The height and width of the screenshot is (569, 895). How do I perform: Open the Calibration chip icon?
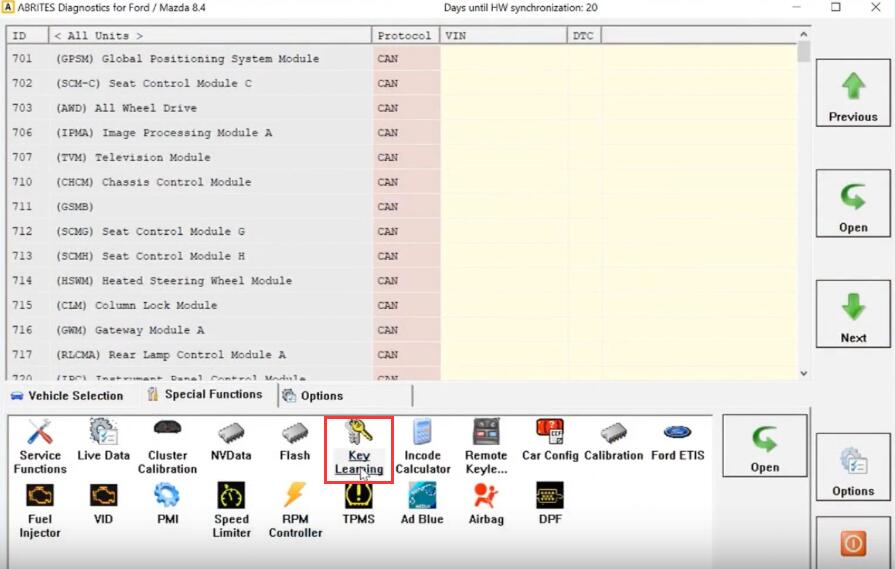[614, 440]
